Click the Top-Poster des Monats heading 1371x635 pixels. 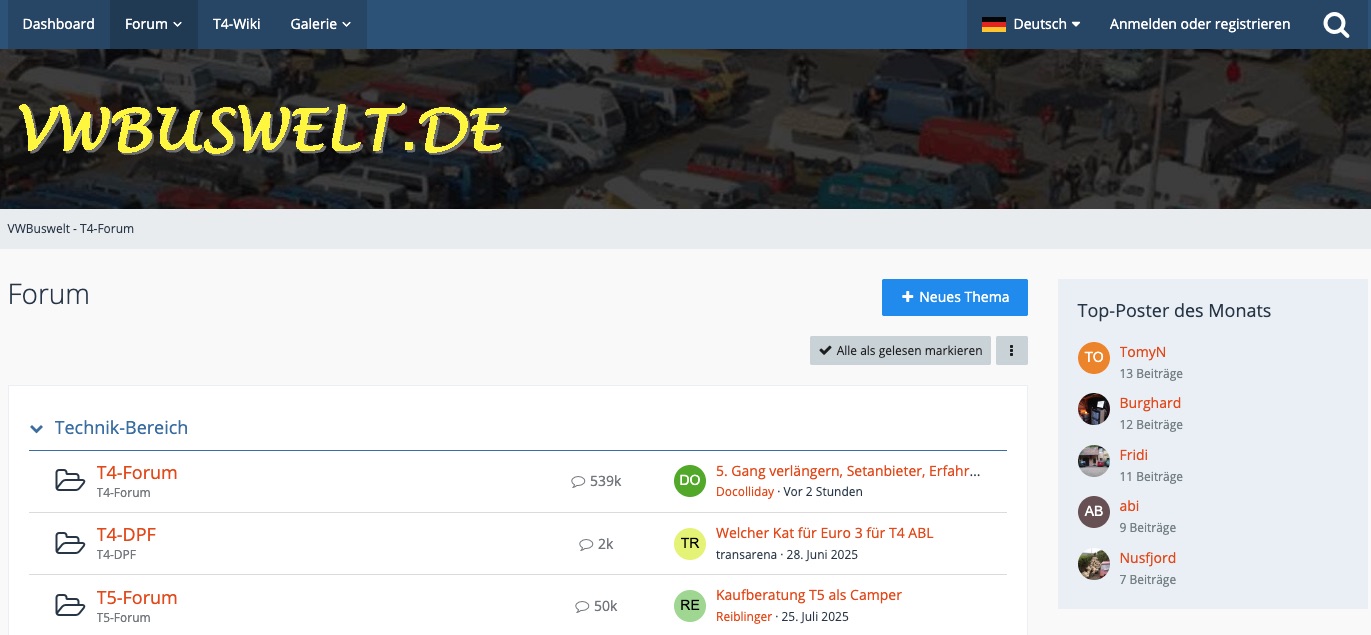(1174, 311)
